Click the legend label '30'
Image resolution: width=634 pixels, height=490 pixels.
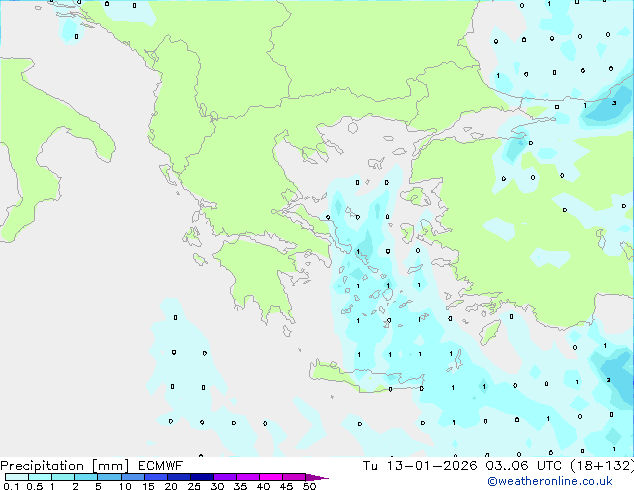point(217,486)
